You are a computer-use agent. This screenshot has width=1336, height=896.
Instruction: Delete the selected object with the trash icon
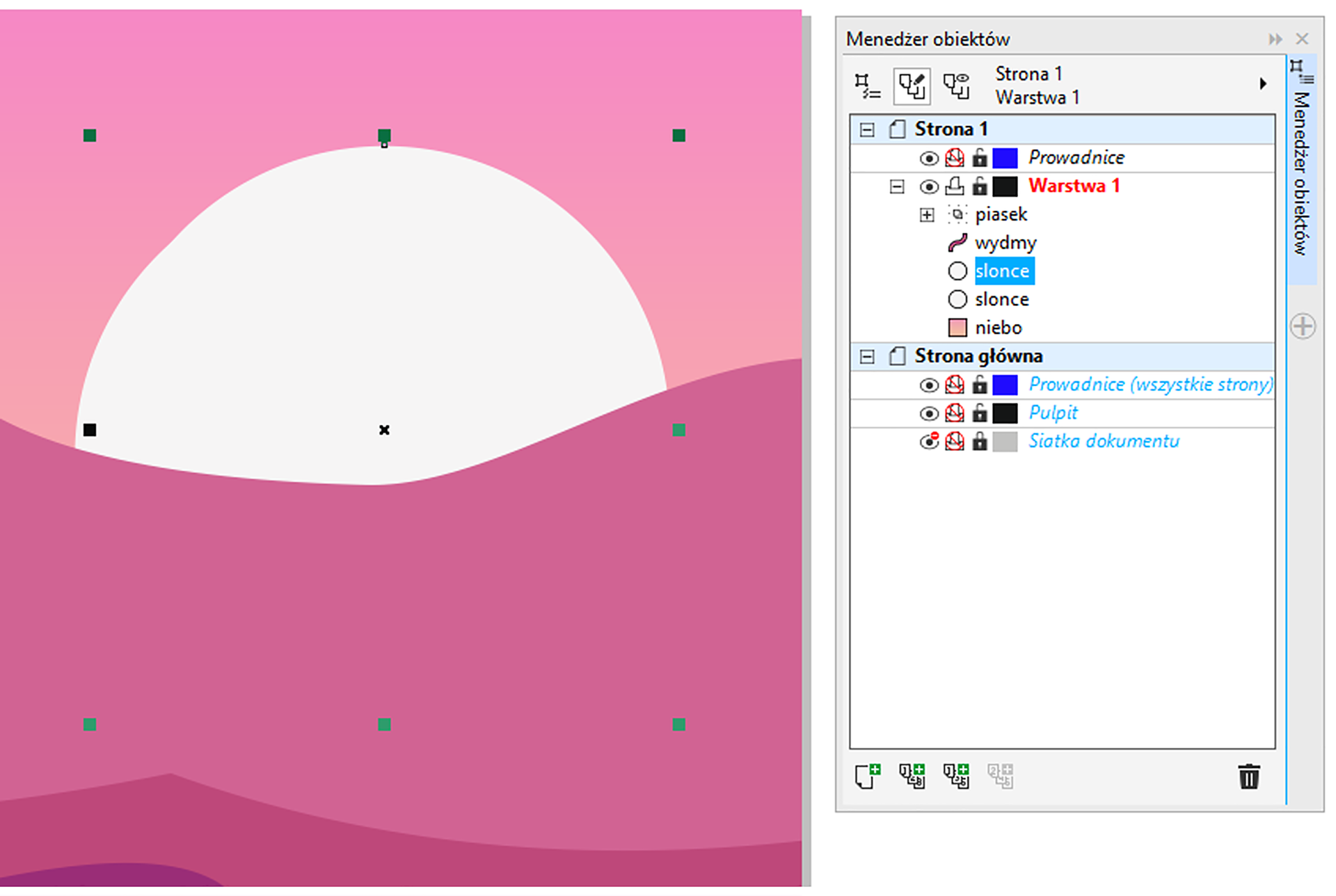[1248, 776]
